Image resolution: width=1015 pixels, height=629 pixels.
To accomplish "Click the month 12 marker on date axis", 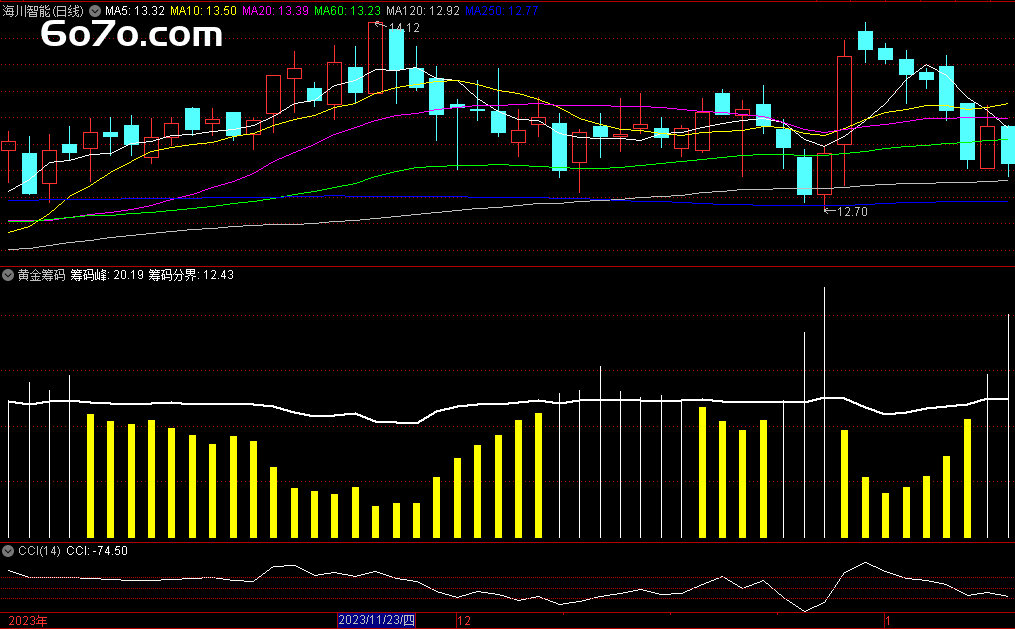I will 464,621.
